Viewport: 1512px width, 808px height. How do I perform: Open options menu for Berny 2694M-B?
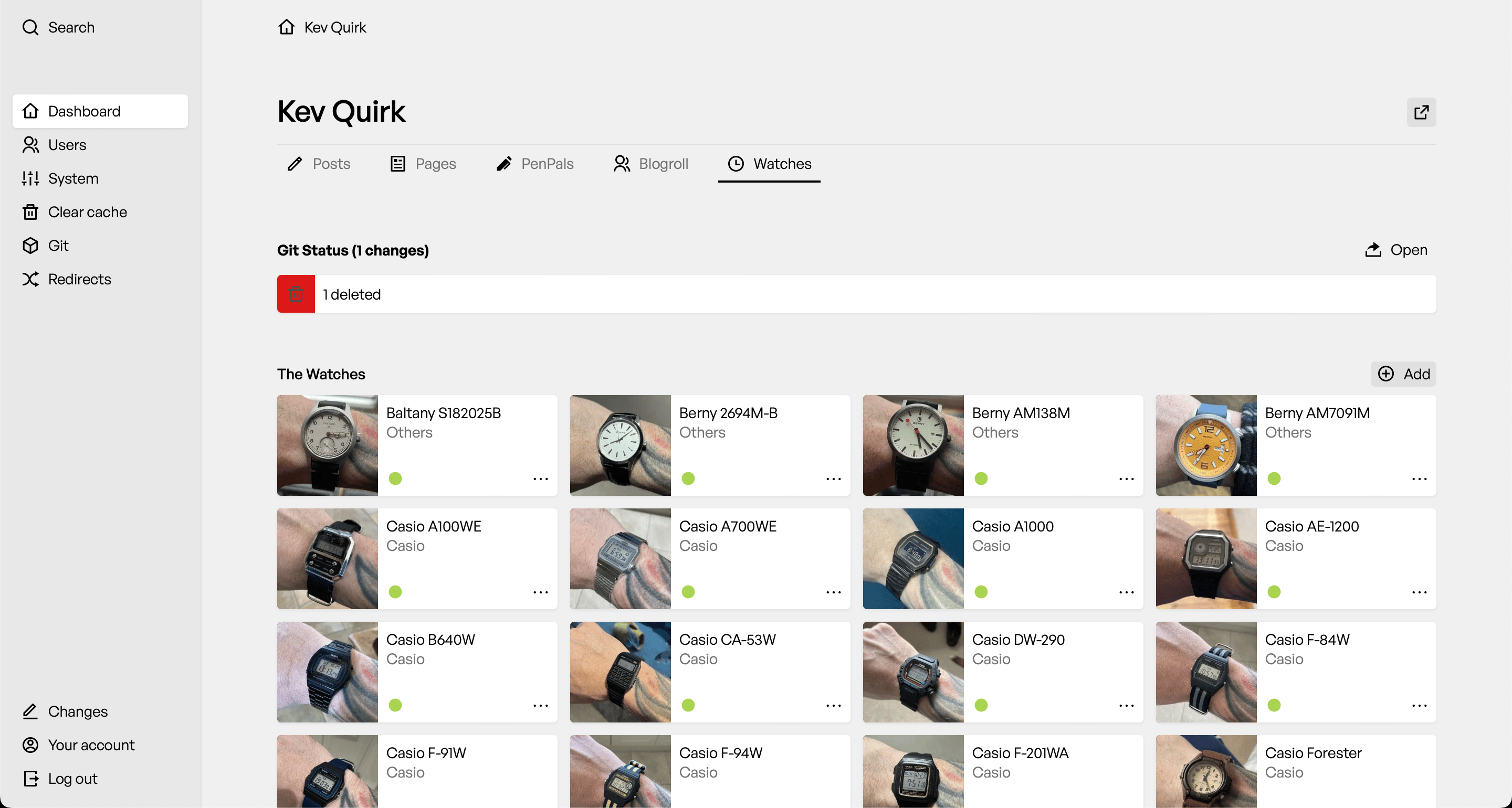(834, 480)
